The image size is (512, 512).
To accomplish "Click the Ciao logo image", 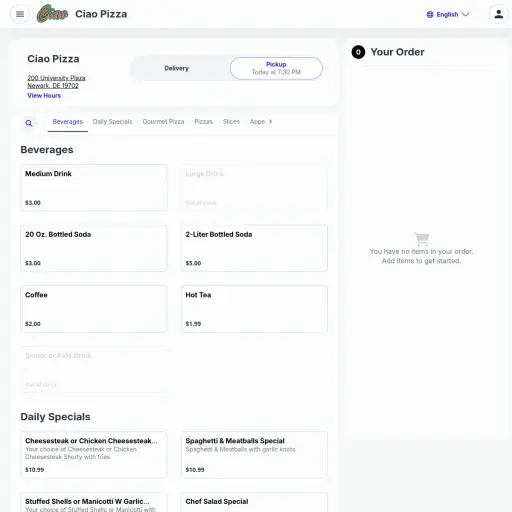I will 52,14.
